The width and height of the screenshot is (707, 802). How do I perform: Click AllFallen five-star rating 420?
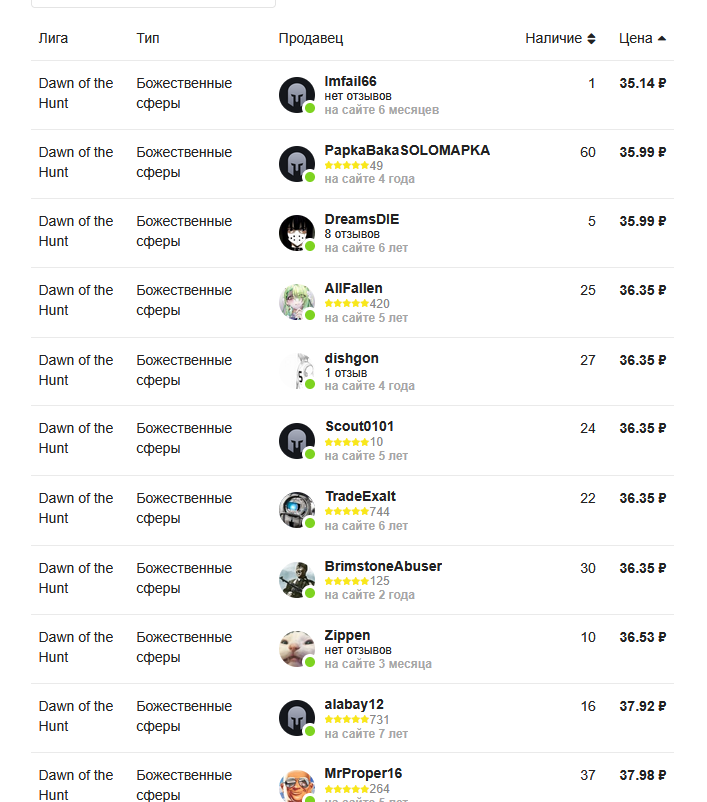tap(357, 304)
